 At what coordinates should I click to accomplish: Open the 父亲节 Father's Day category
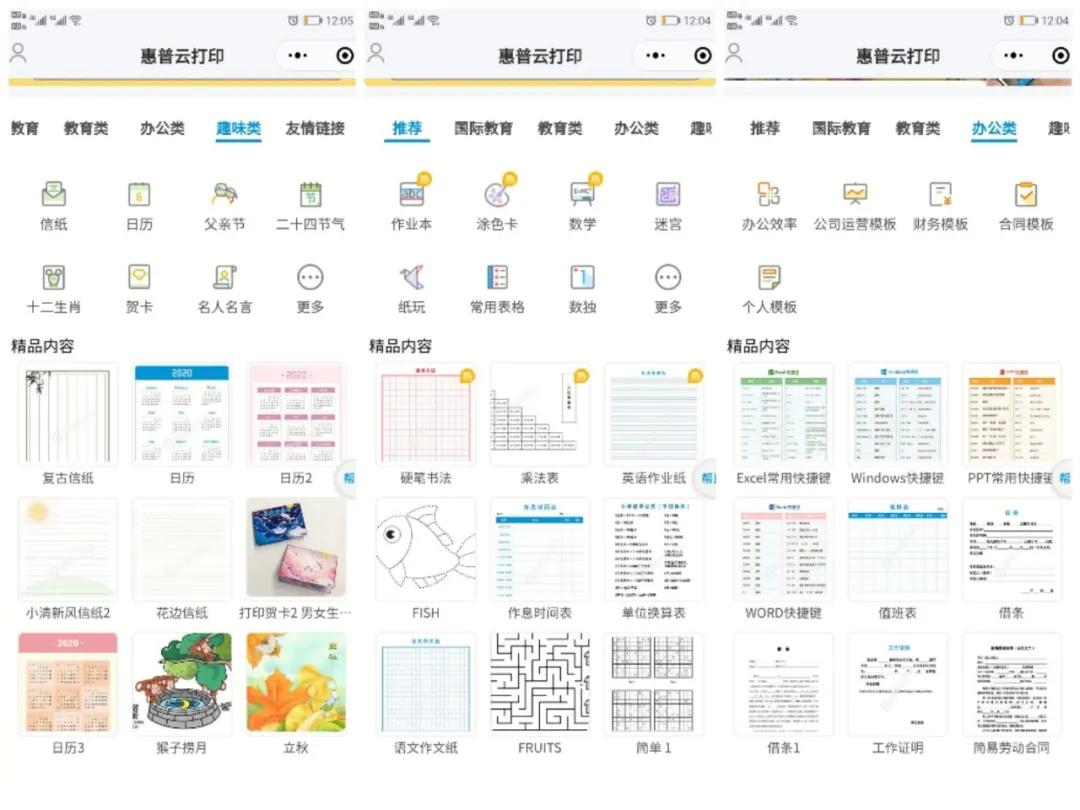coord(224,199)
